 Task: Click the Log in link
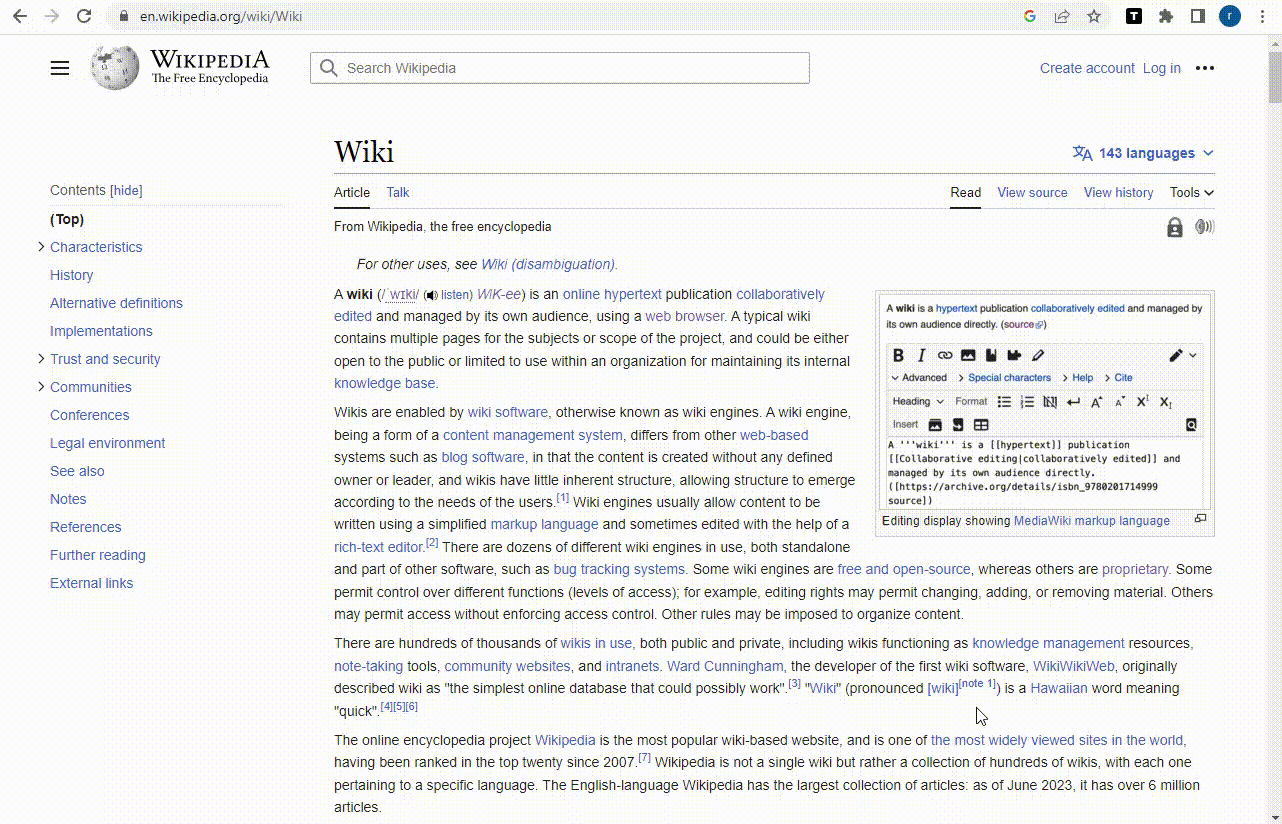[x=1161, y=68]
